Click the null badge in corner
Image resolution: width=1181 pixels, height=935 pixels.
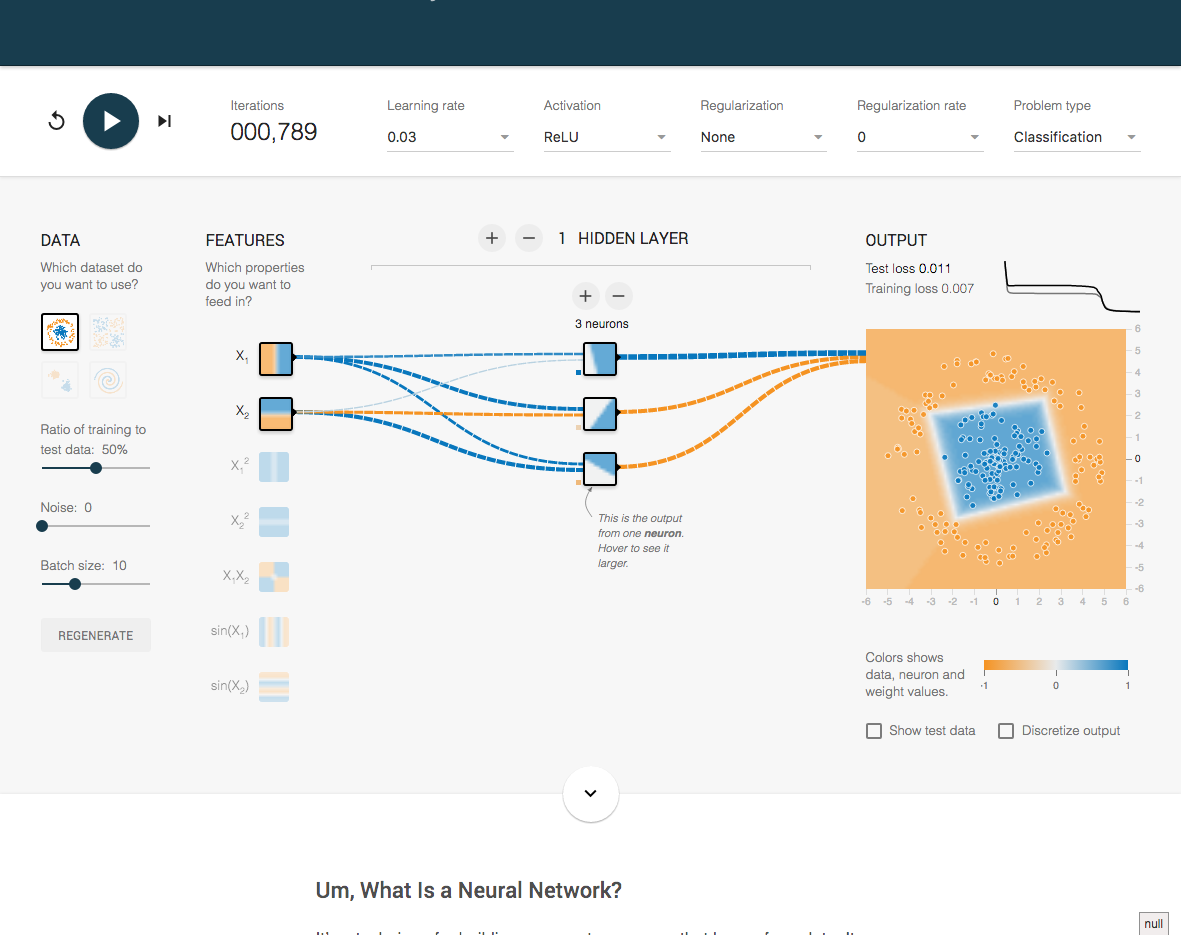click(1153, 924)
